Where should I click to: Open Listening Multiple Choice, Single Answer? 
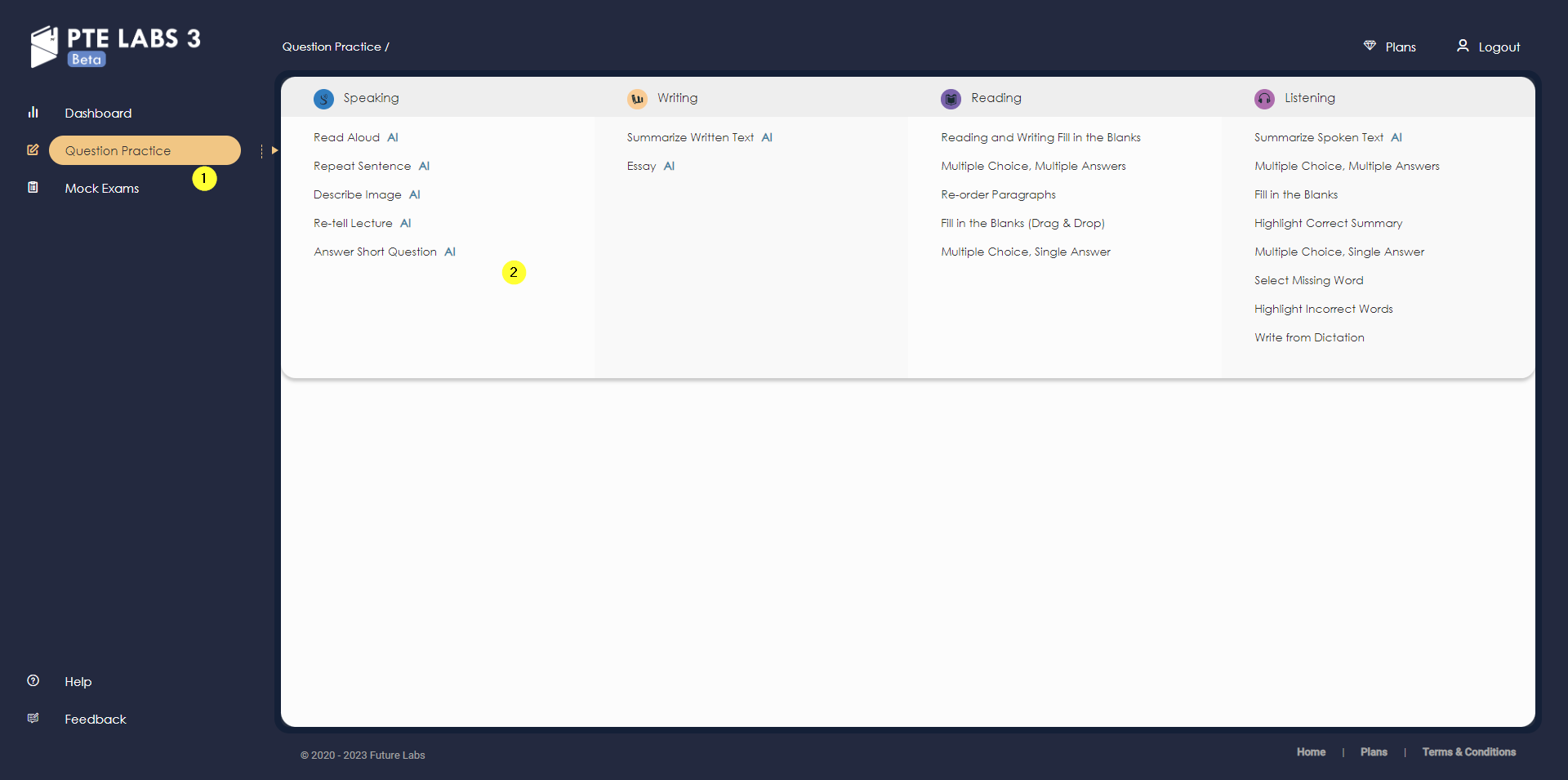tap(1339, 252)
